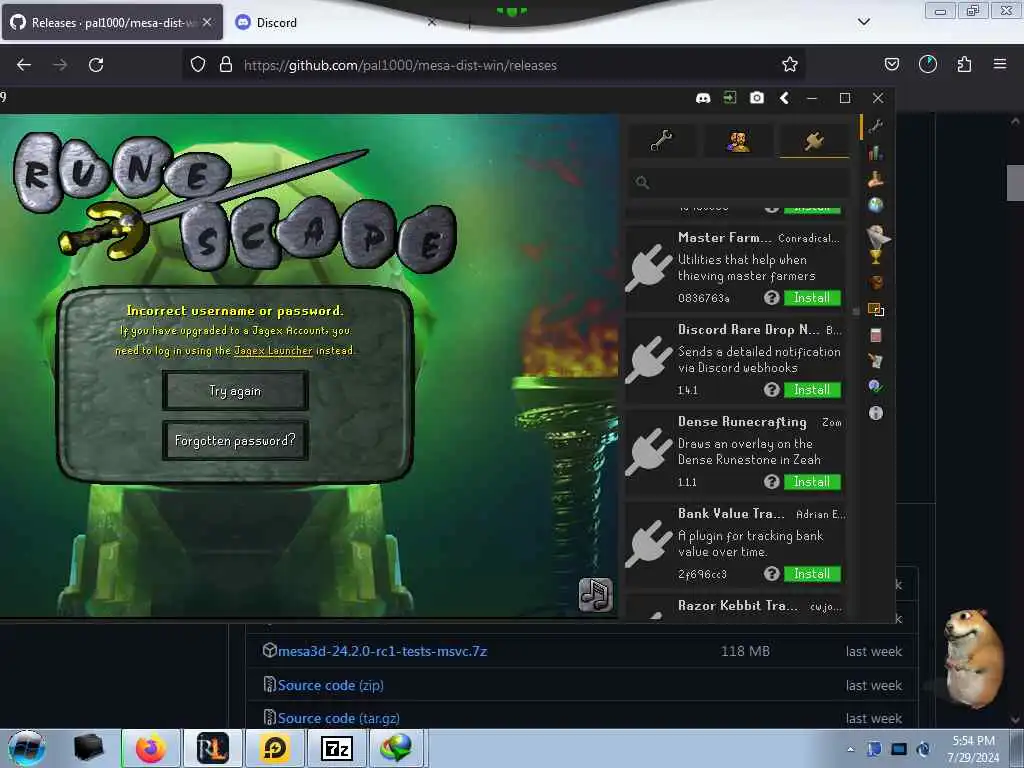1024x768 pixels.
Task: Install the Dense Runecrafting plugin
Action: pos(812,482)
